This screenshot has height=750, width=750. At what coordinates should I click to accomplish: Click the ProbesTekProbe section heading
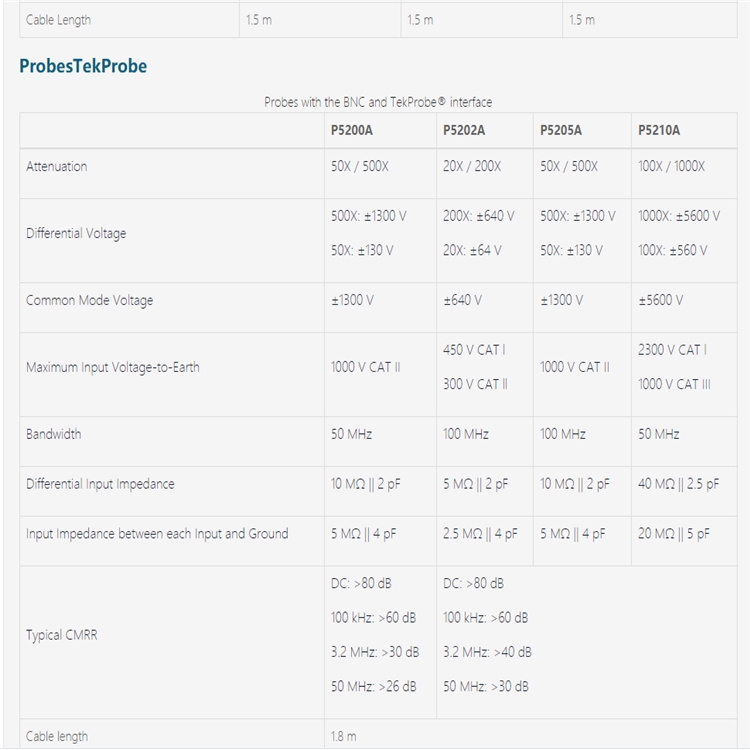83,66
